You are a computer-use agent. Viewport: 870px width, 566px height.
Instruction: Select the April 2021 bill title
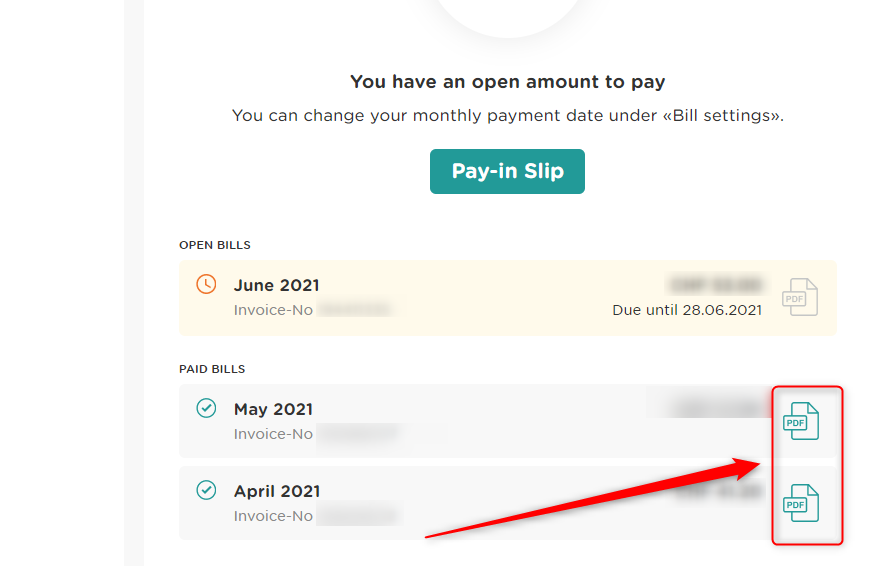coord(276,491)
